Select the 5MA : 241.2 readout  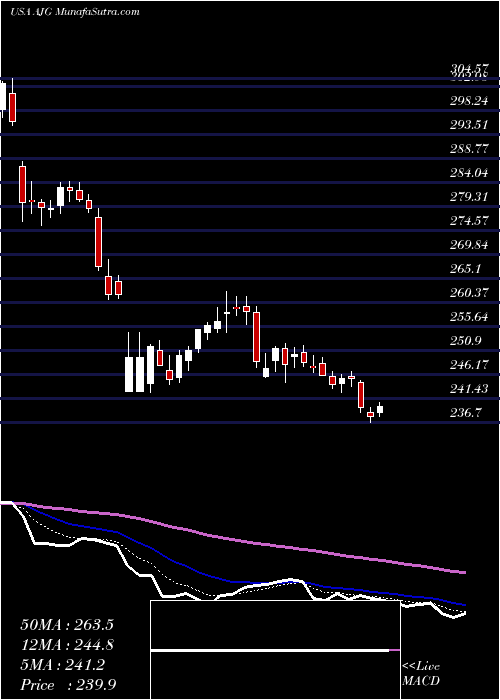click(62, 665)
